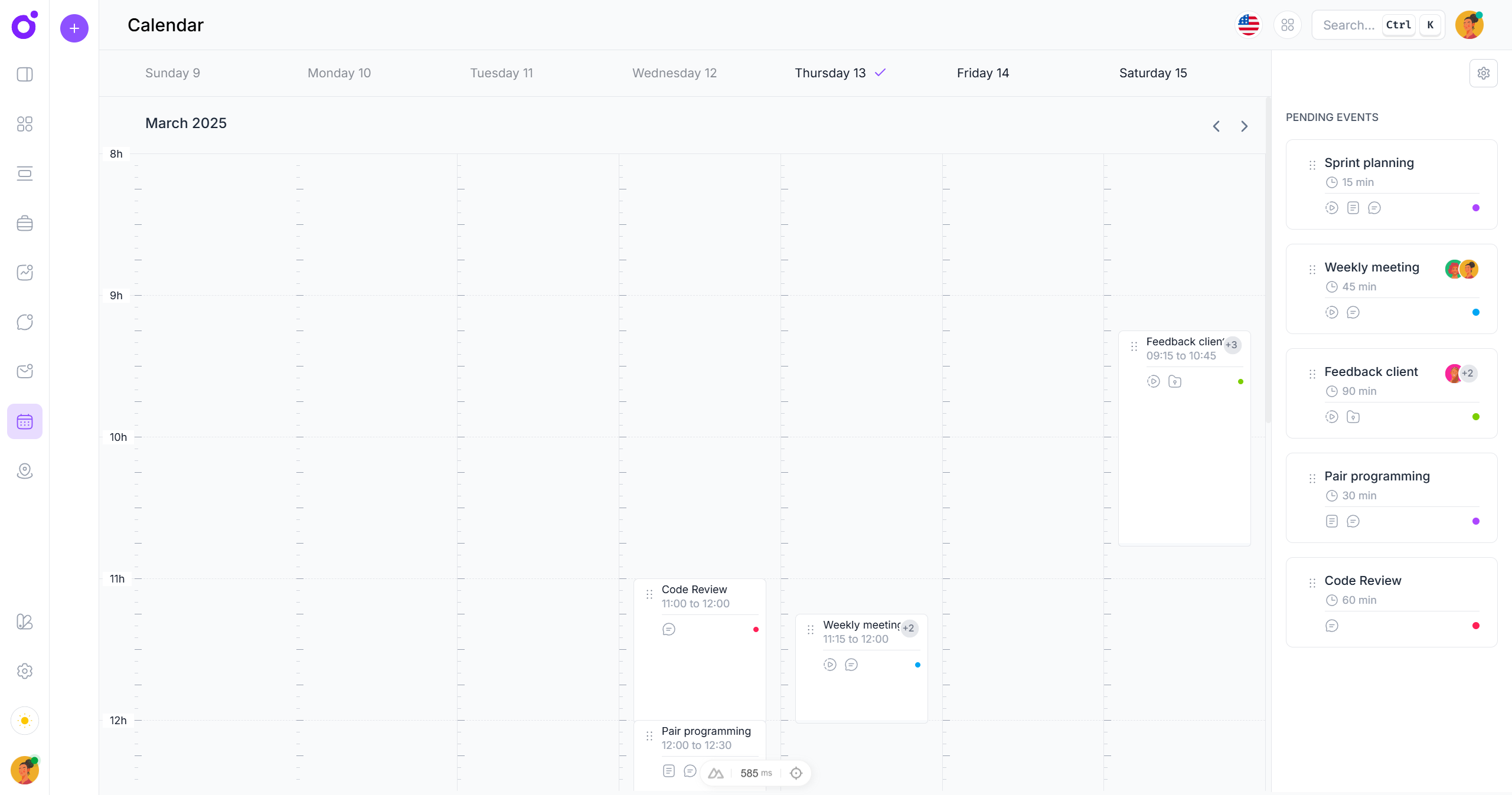Screen dimensions: 1512x795
Task: Toggle the light/dark theme sun icon
Action: (x=25, y=721)
